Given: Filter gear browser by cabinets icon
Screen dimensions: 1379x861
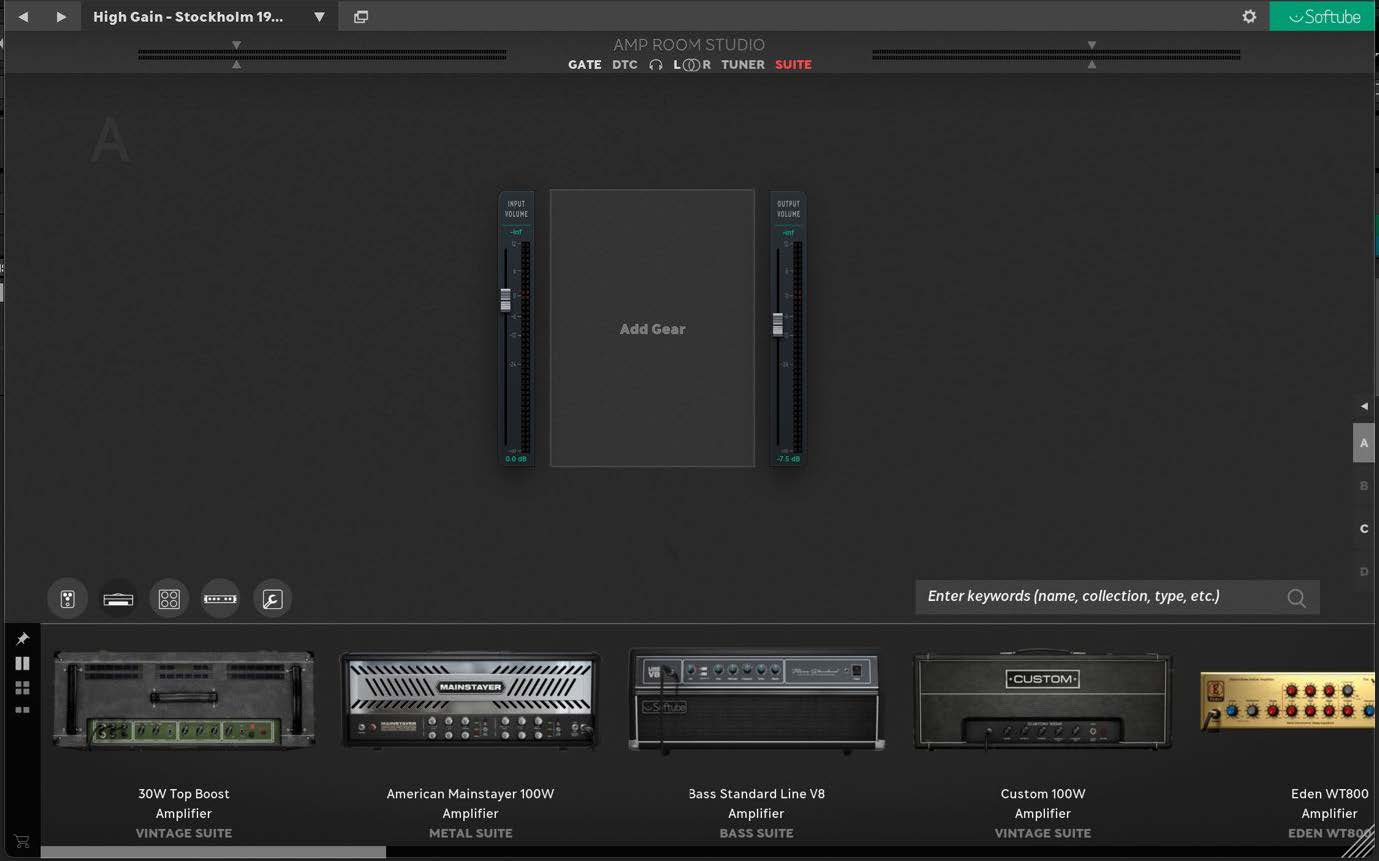Looking at the screenshot, I should pyautogui.click(x=169, y=599).
